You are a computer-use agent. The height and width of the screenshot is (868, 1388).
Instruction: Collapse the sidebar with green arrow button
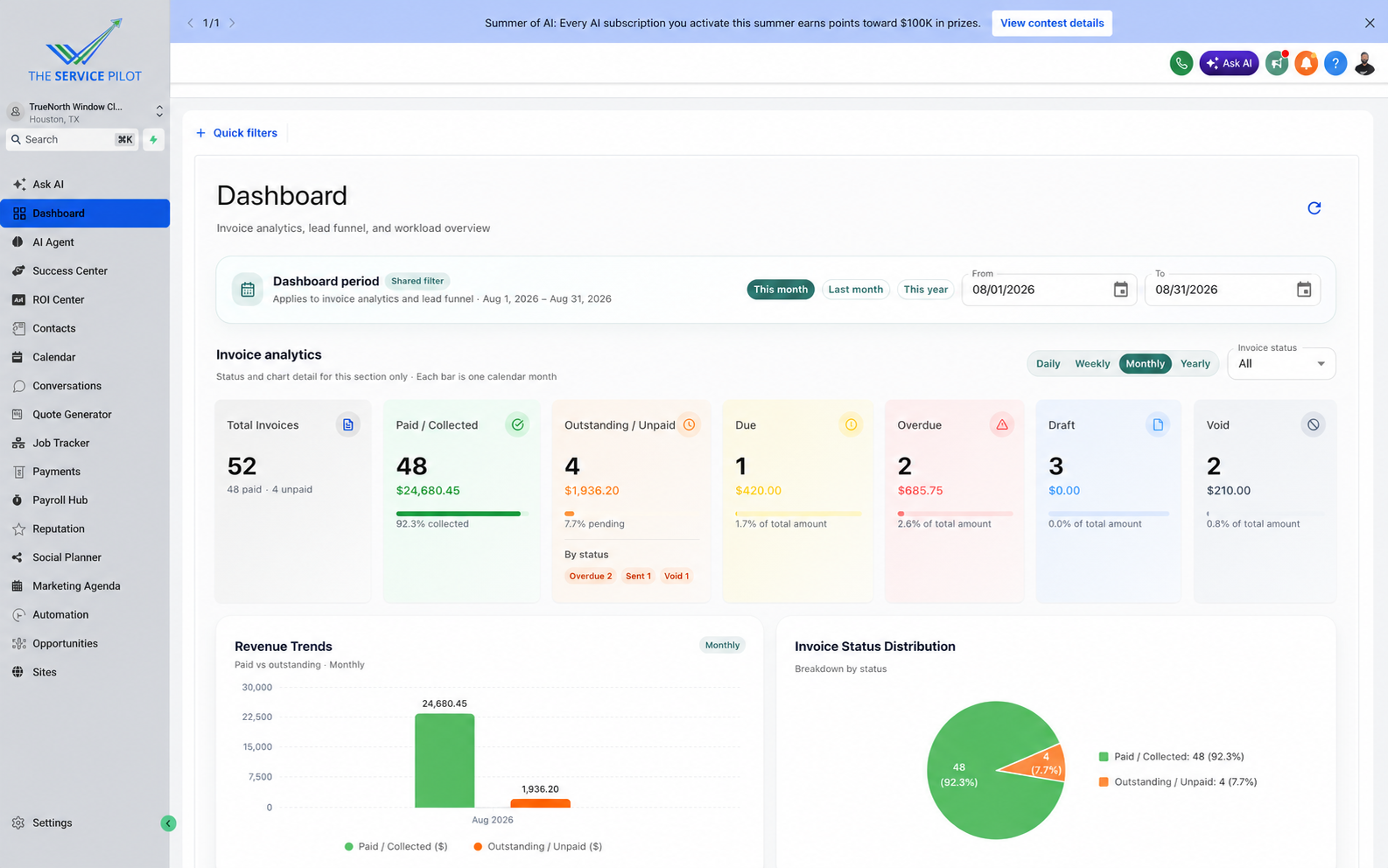(168, 823)
